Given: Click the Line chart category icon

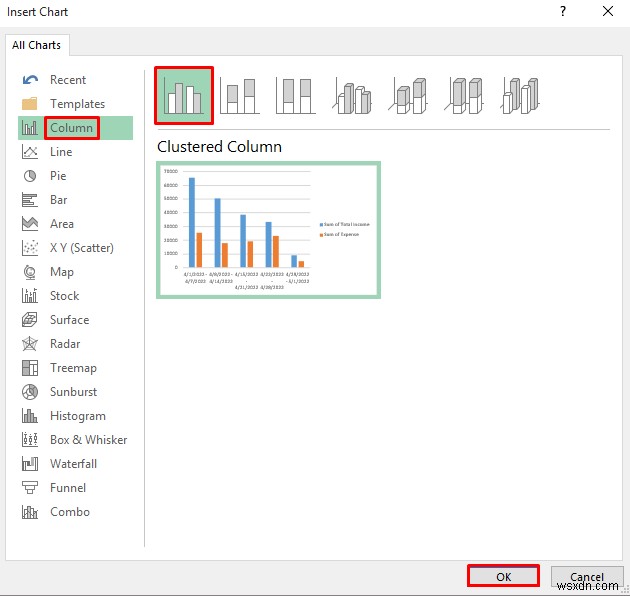Looking at the screenshot, I should pos(30,152).
